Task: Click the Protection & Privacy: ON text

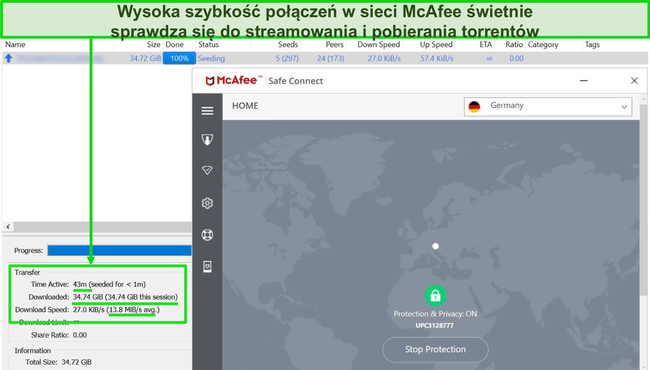Action: tap(435, 314)
